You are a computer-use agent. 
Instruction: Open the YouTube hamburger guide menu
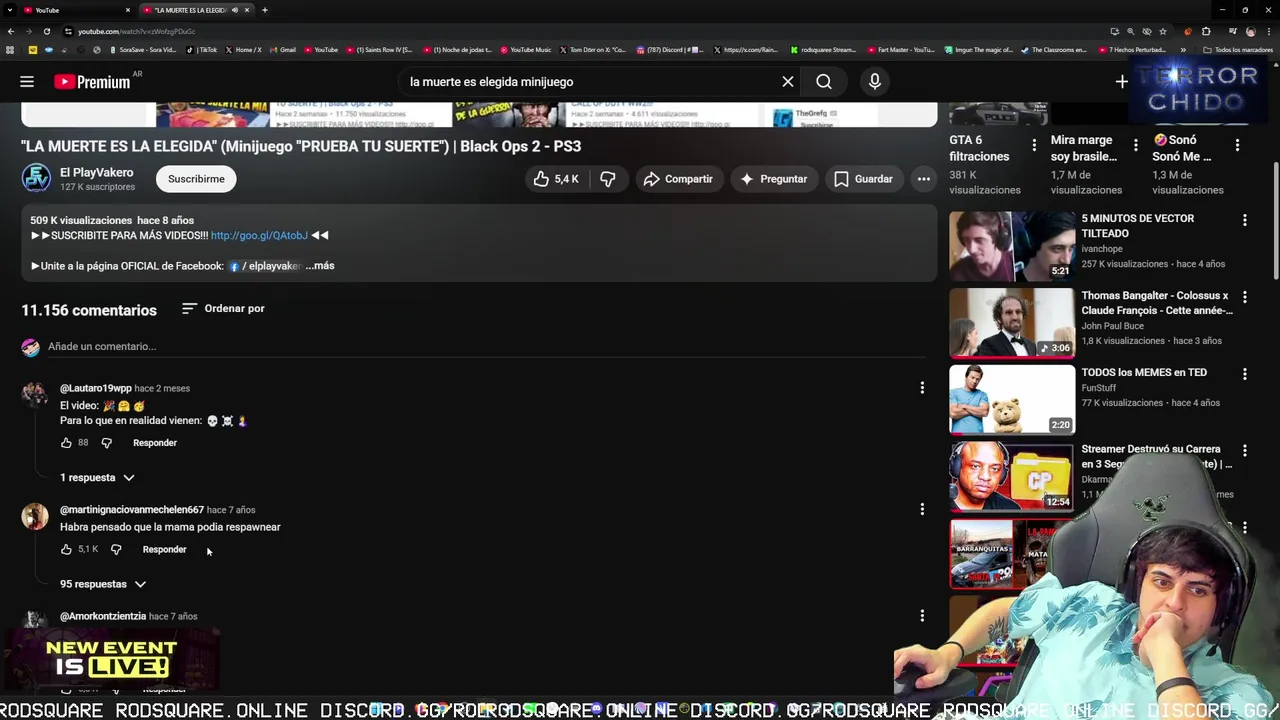click(27, 82)
